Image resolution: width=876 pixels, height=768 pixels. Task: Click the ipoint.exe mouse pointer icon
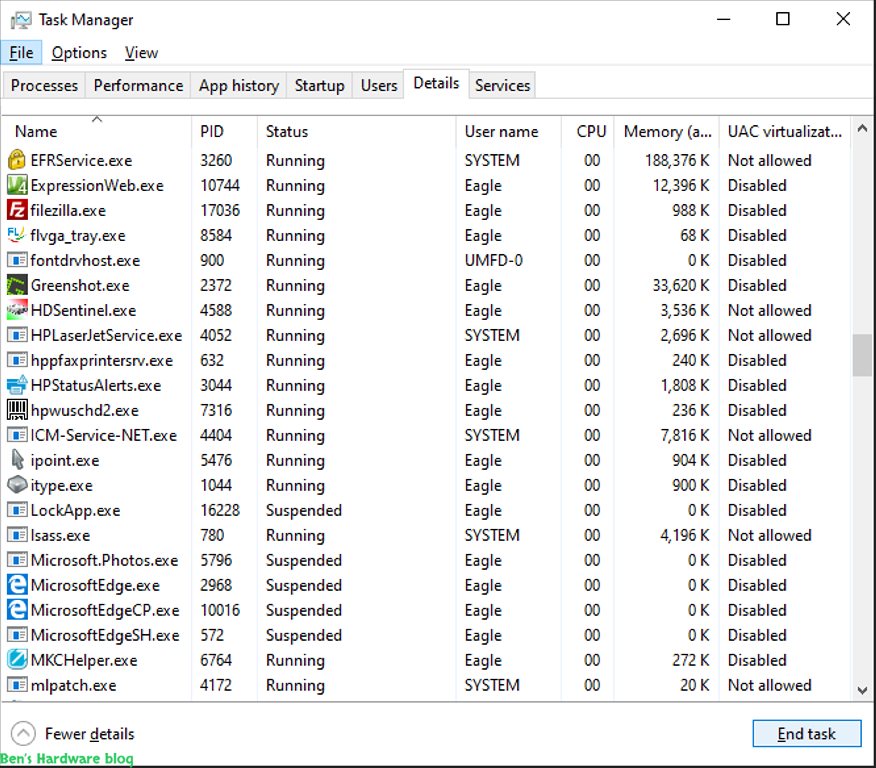tap(17, 460)
